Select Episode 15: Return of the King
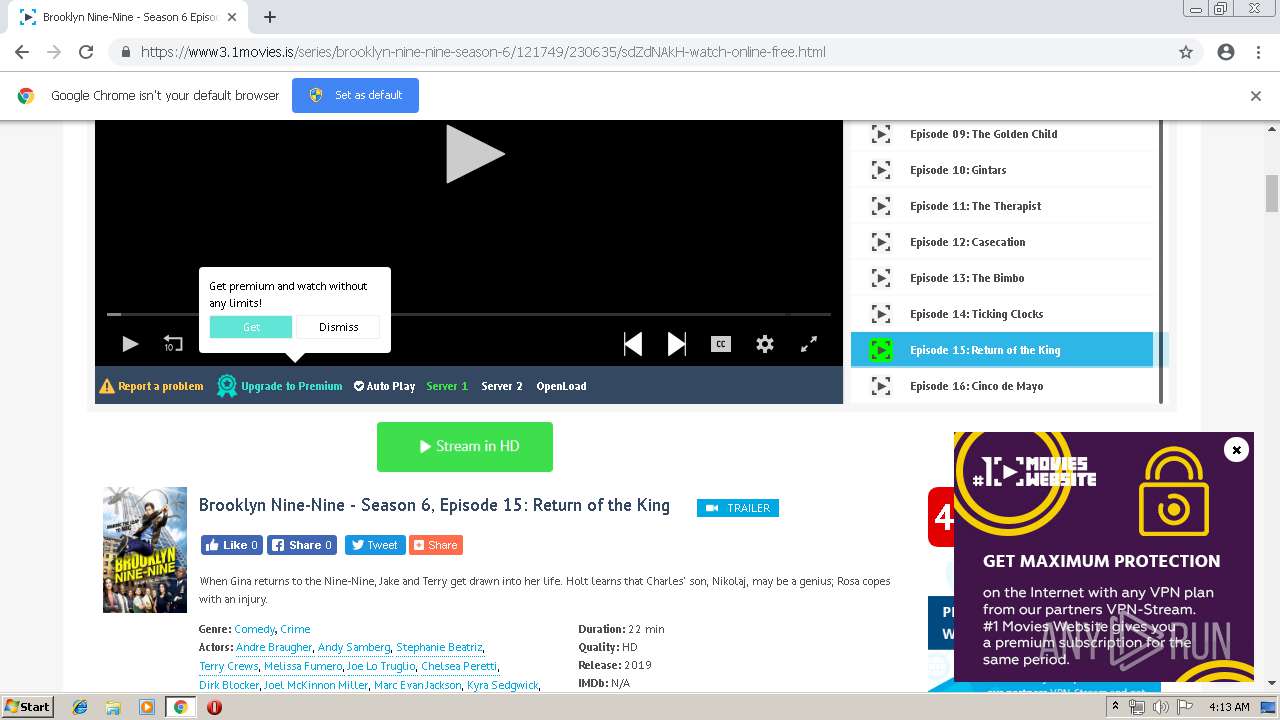The image size is (1280, 720). (1002, 350)
